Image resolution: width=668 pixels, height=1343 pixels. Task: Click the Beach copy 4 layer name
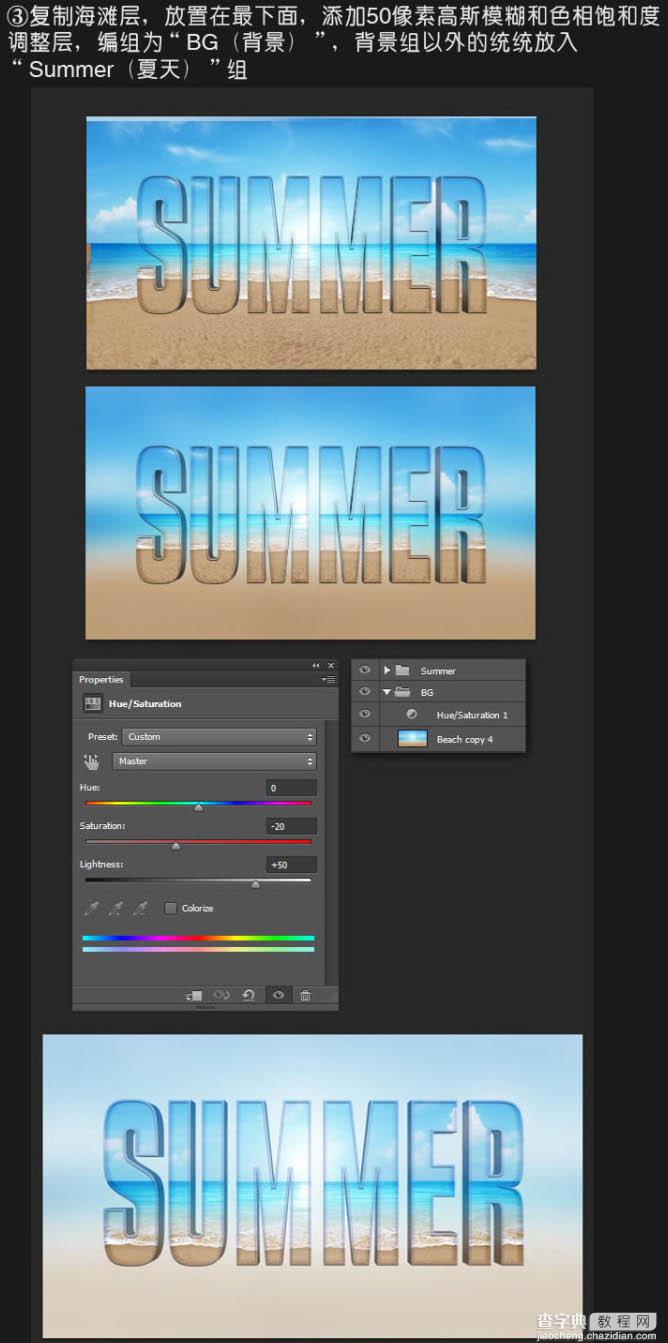coord(465,739)
